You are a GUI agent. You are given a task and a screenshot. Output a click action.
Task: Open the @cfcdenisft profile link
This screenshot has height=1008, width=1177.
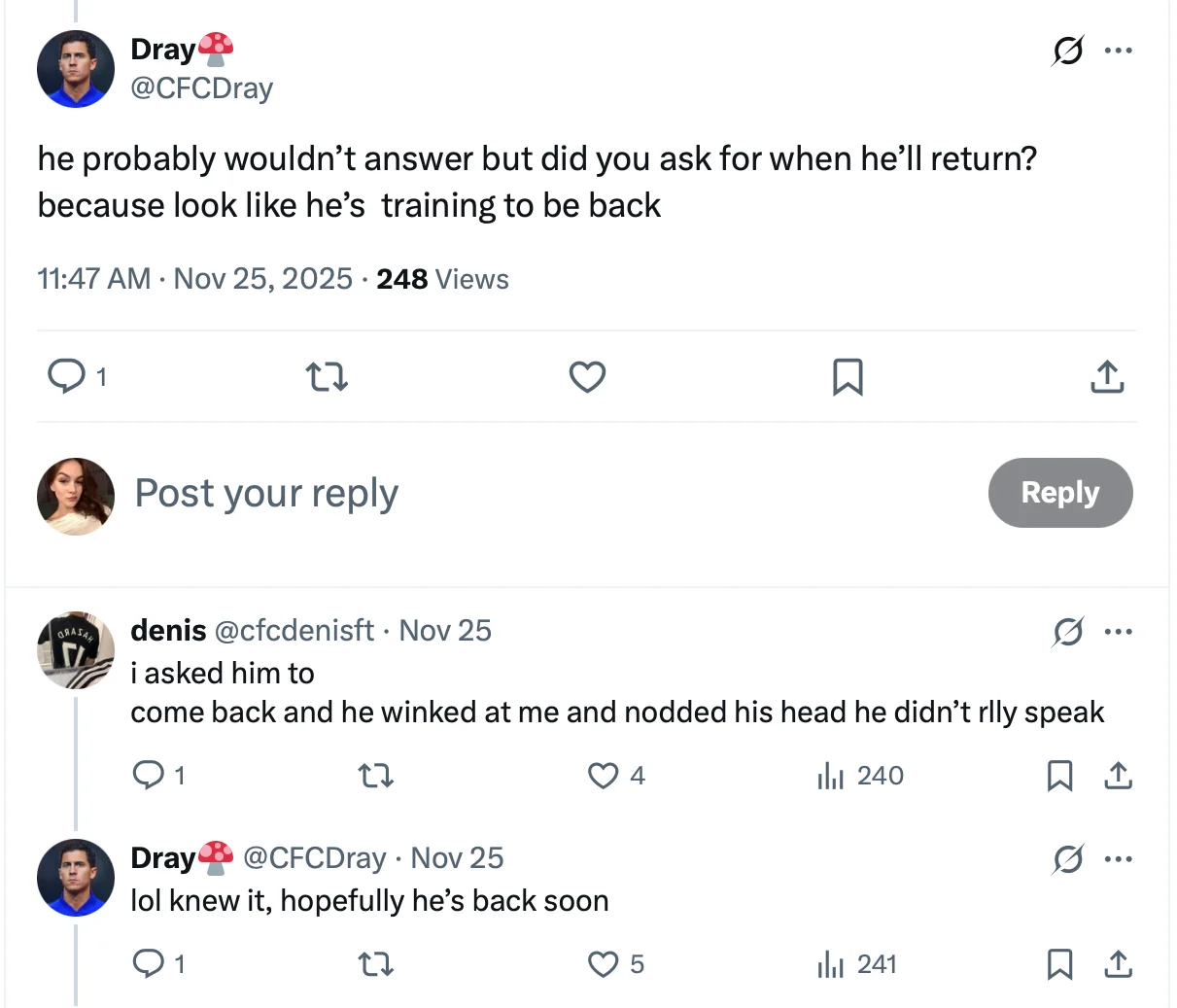(x=294, y=631)
